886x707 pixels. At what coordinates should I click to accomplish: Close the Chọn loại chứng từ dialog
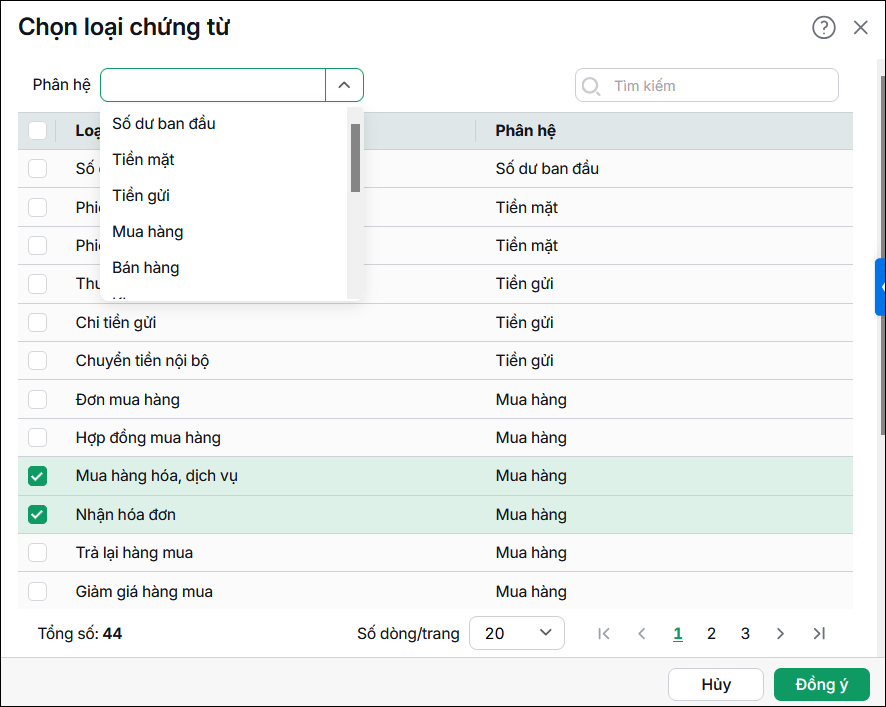861,27
